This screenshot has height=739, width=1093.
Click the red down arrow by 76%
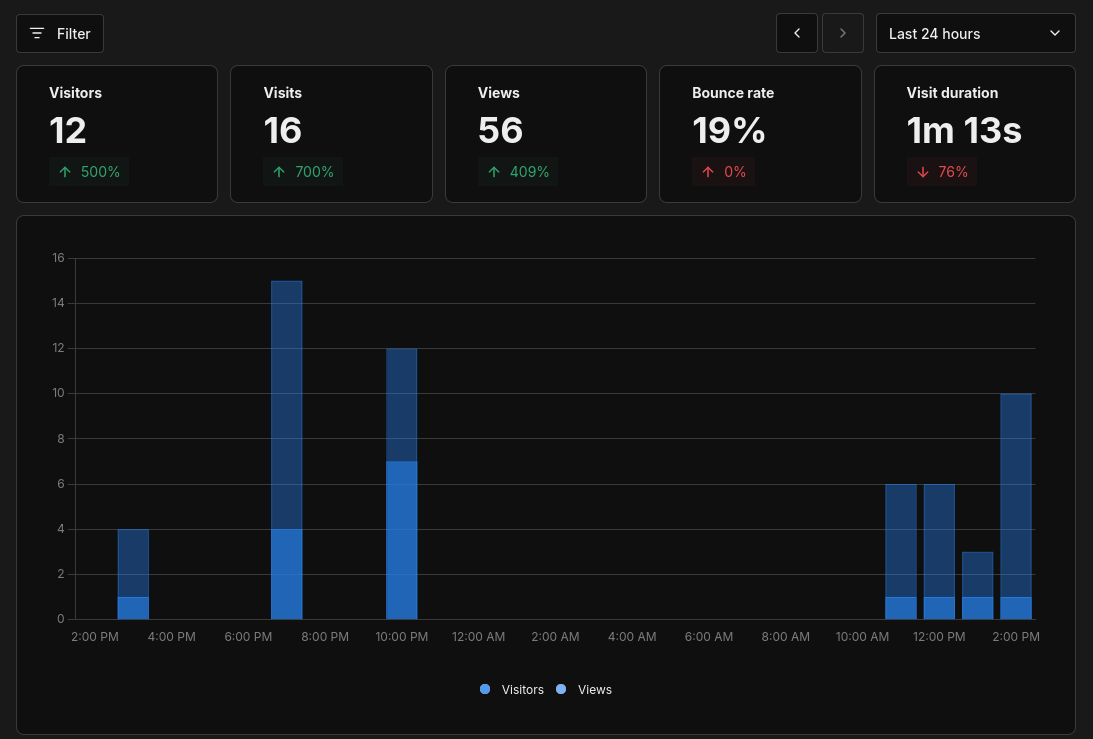pyautogui.click(x=923, y=172)
